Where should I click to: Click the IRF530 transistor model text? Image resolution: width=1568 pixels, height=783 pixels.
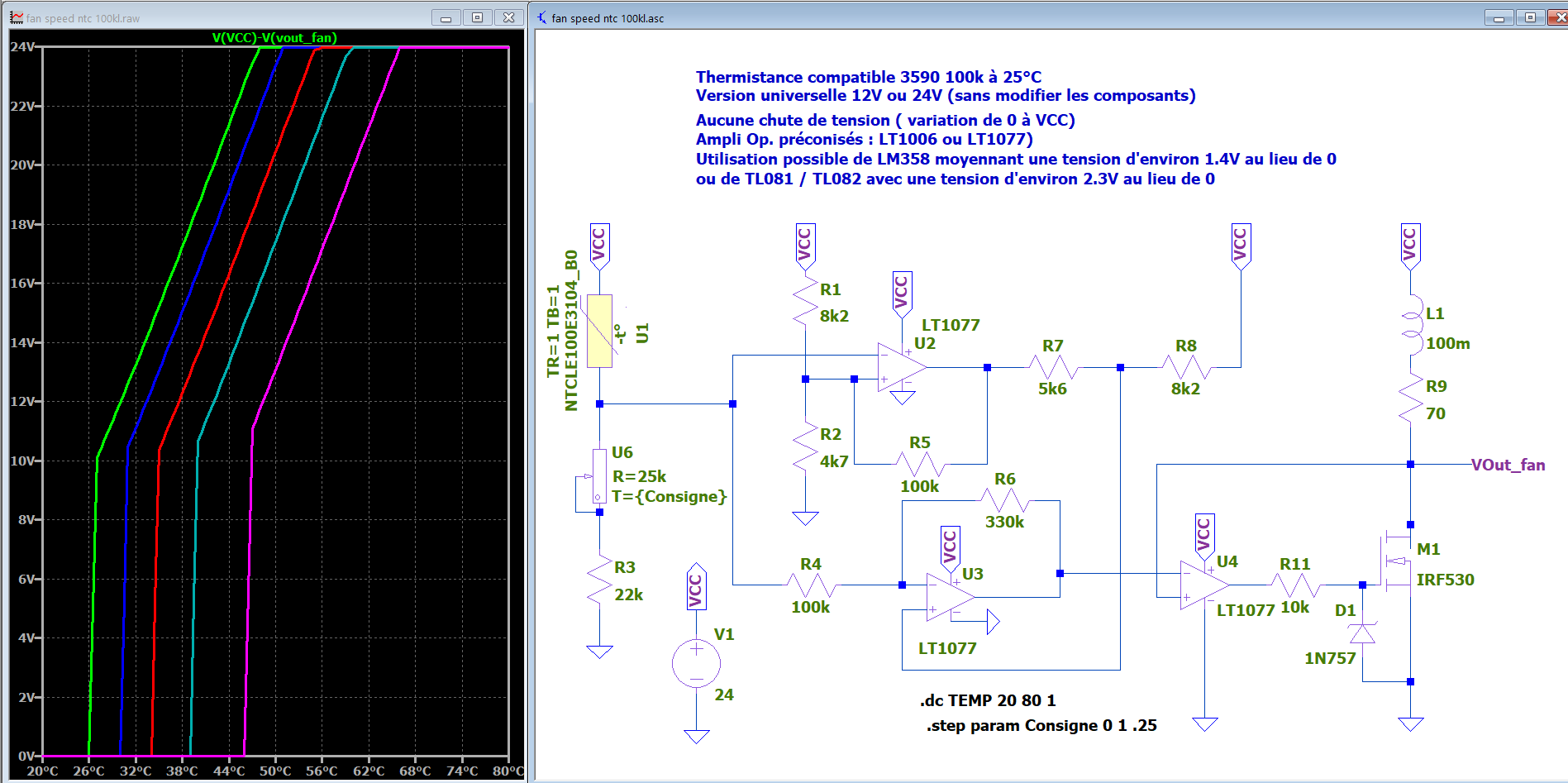[x=1445, y=580]
